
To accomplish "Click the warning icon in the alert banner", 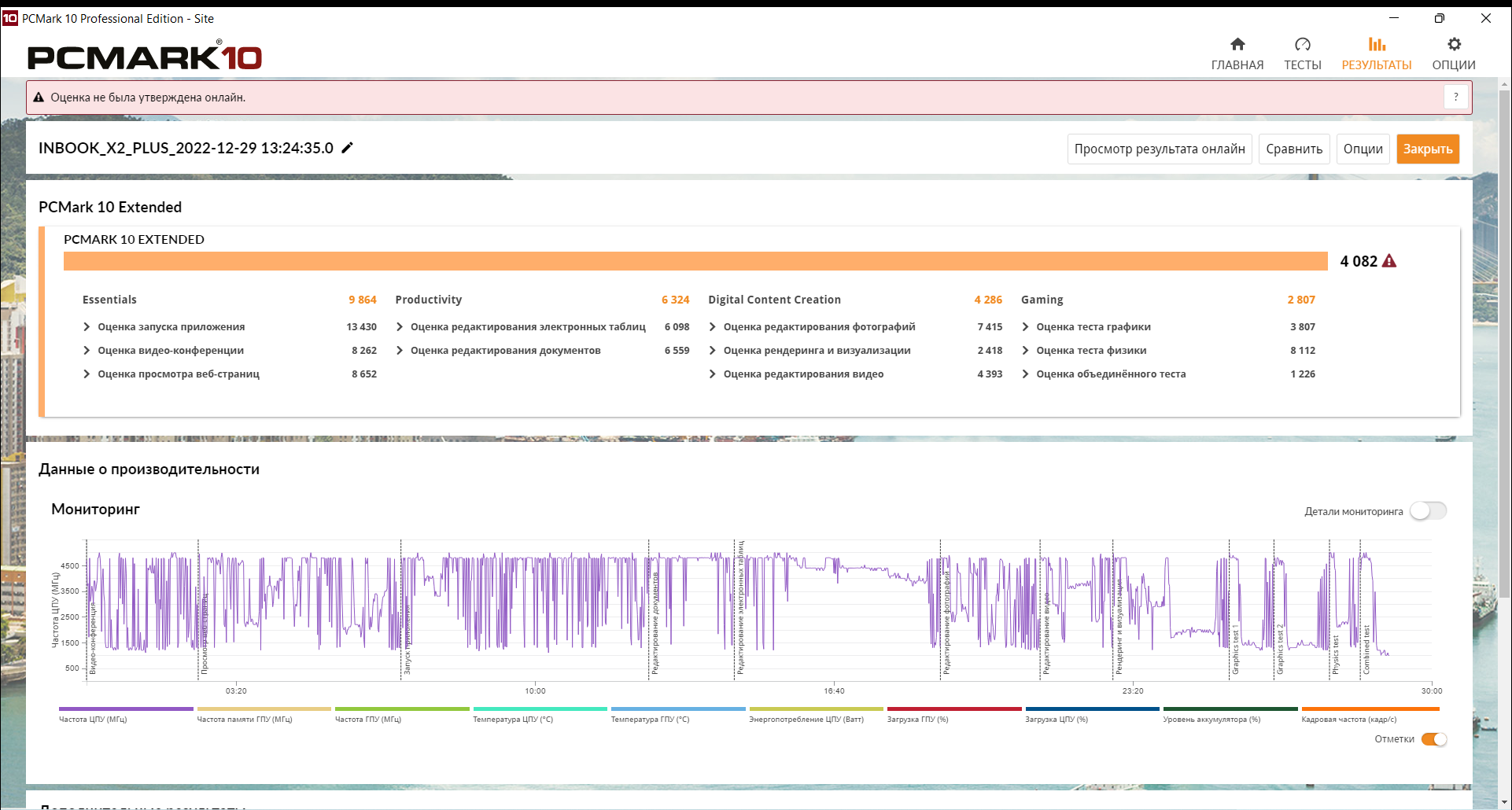I will 39,98.
